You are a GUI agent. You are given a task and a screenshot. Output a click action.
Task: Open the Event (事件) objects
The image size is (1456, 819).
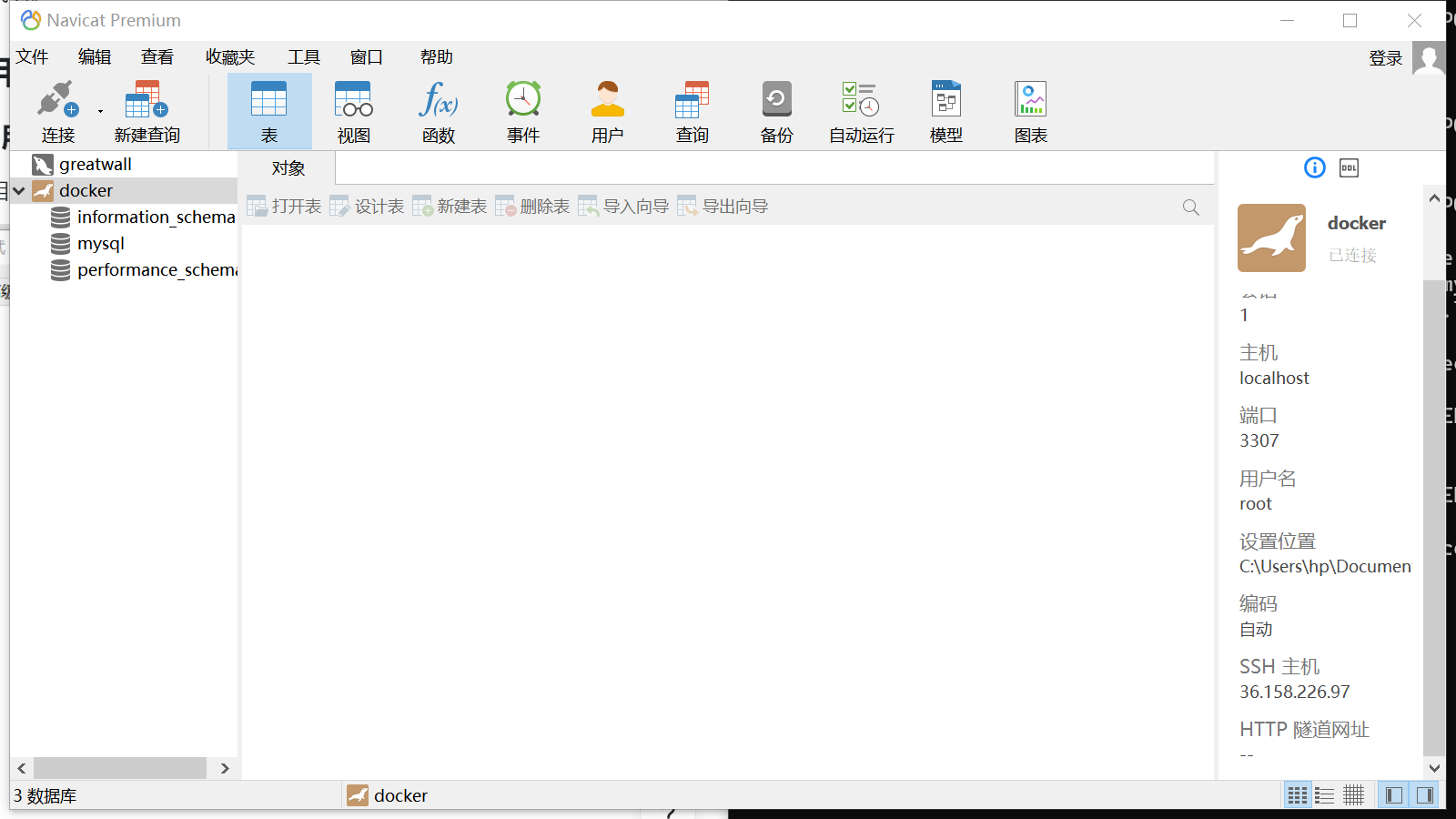(x=523, y=112)
